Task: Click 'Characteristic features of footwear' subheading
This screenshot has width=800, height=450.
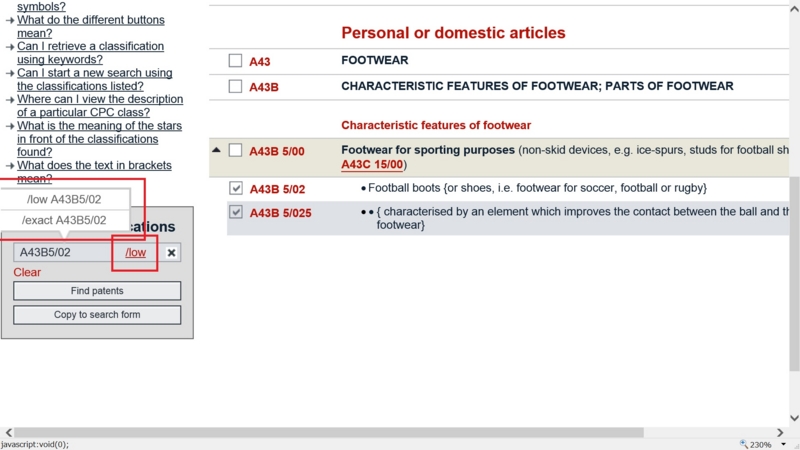Action: pos(436,126)
